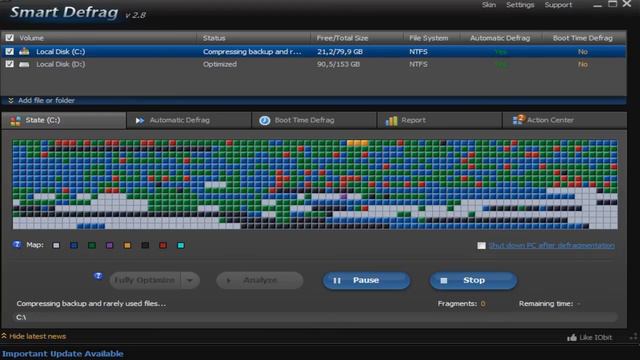Click the white map legend swatch
This screenshot has width=640, height=360.
pyautogui.click(x=56, y=245)
